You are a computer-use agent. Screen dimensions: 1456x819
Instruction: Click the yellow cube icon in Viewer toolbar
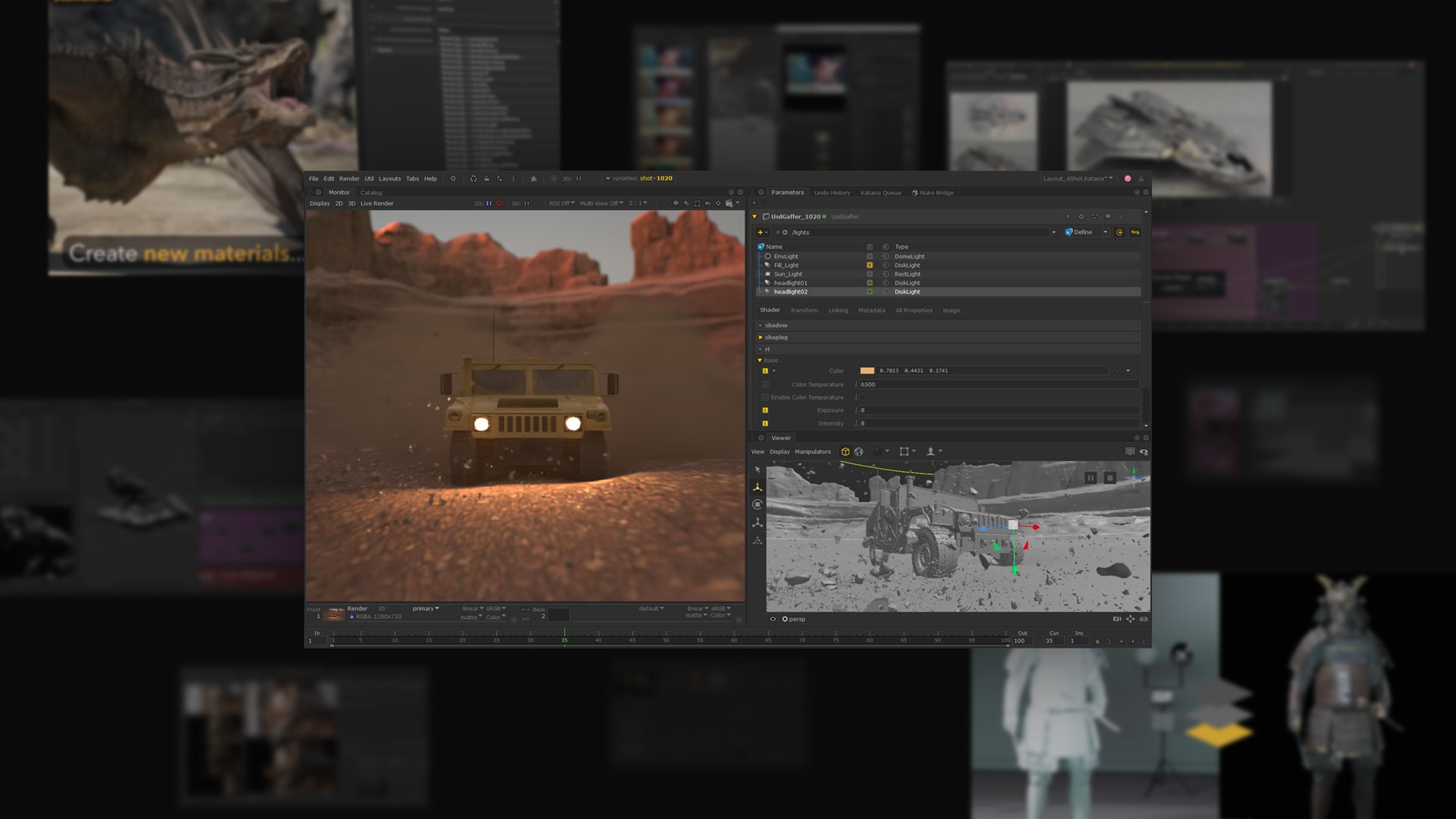point(846,452)
